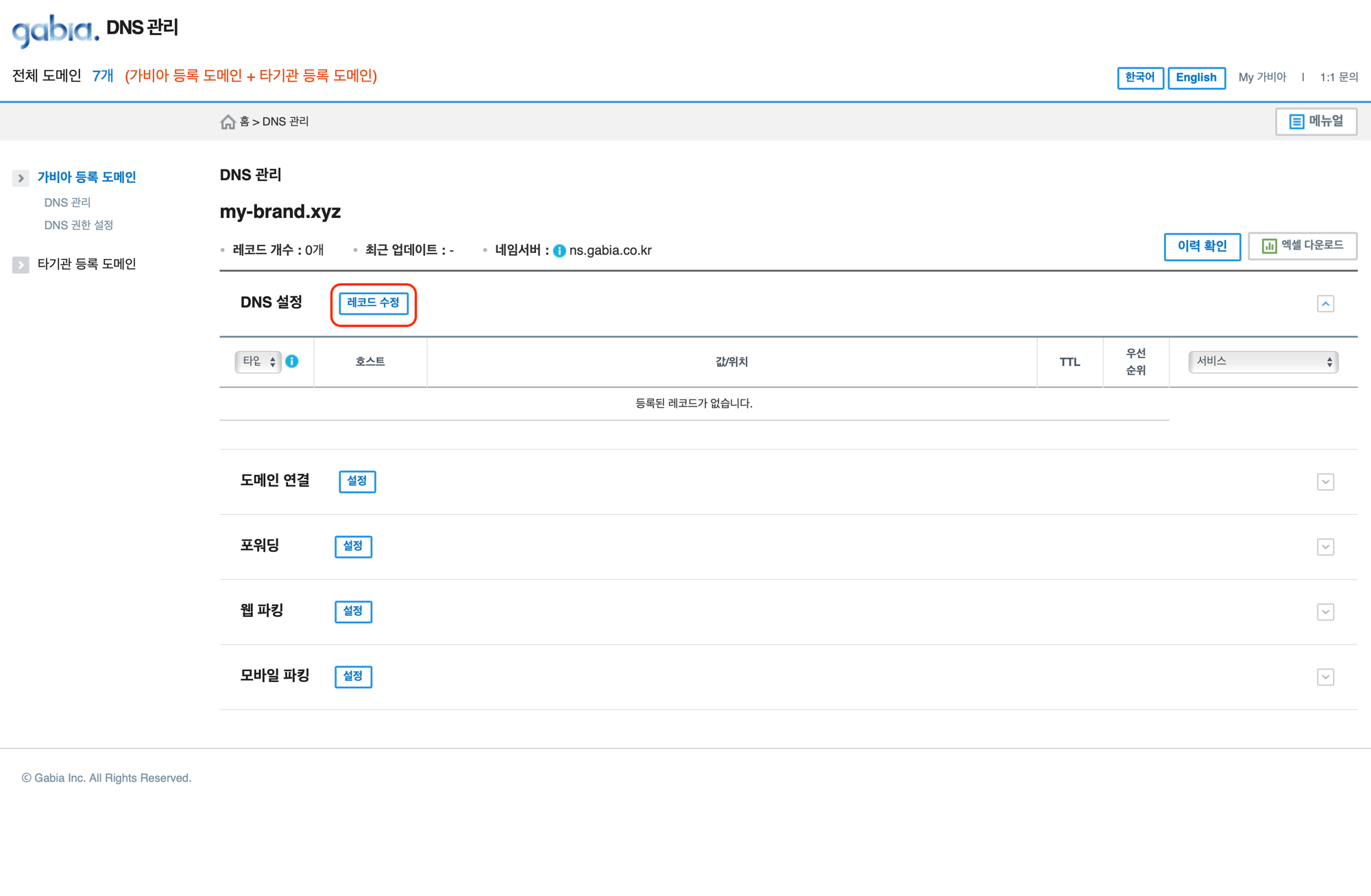Collapse the DNS 설정 section
The width and height of the screenshot is (1371, 896).
[1325, 304]
